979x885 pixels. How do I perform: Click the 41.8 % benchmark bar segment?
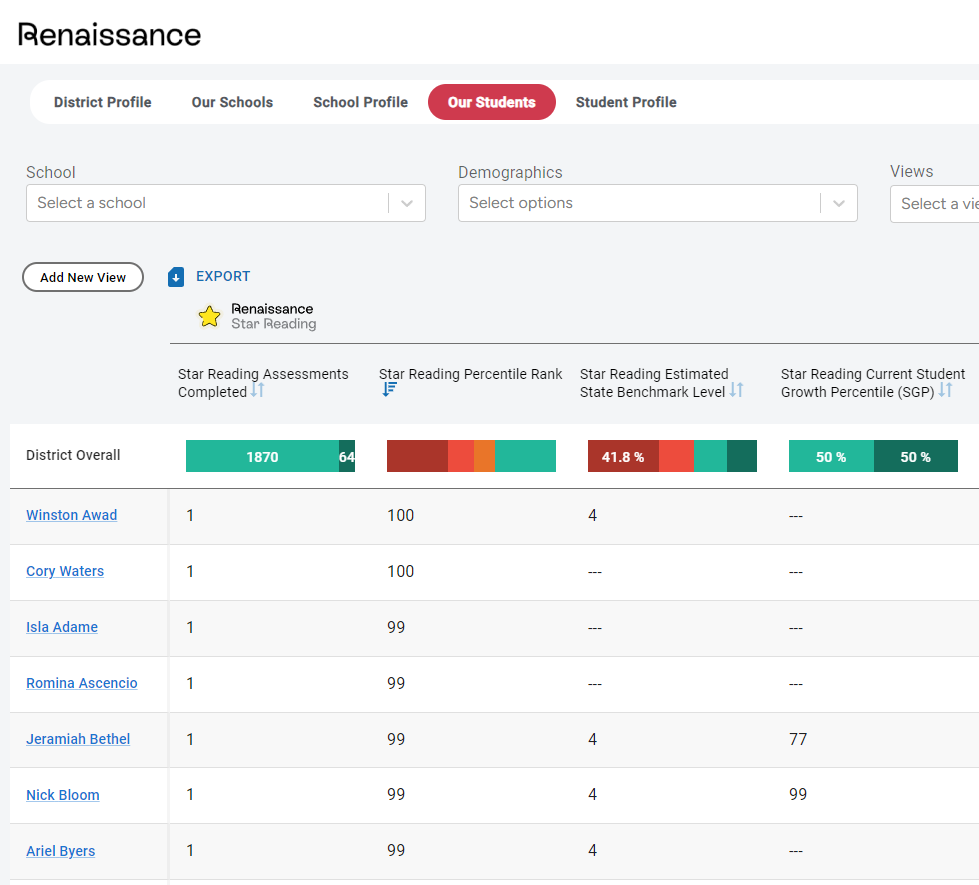click(623, 457)
